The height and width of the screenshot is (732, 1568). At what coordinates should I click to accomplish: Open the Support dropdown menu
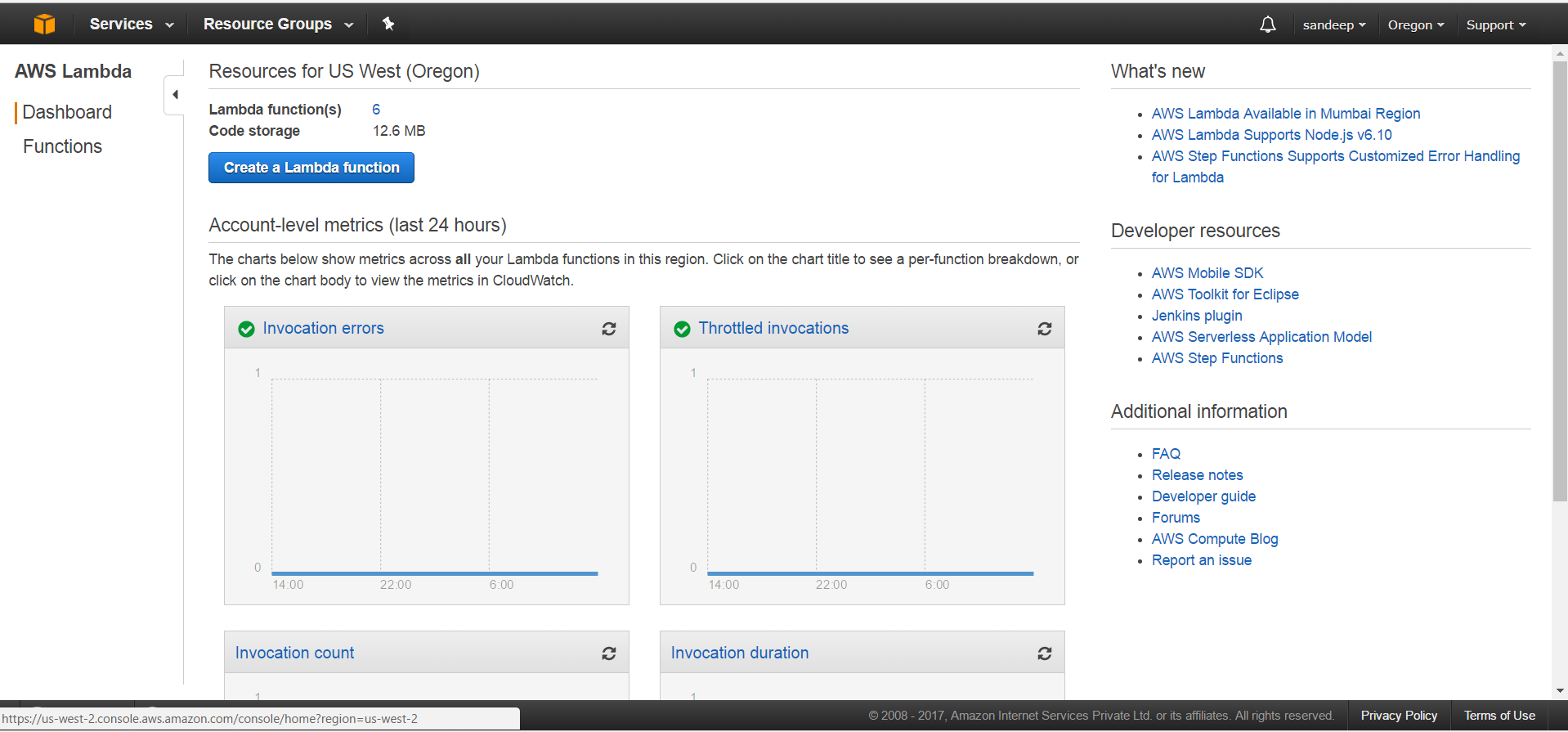1496,25
